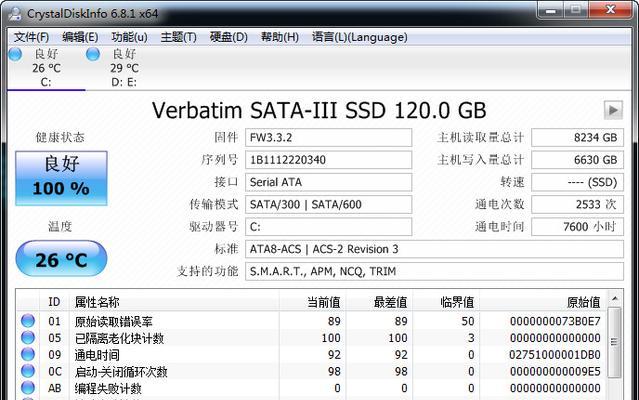
Task: Click status orb for attribute 0C row
Action: [28, 371]
